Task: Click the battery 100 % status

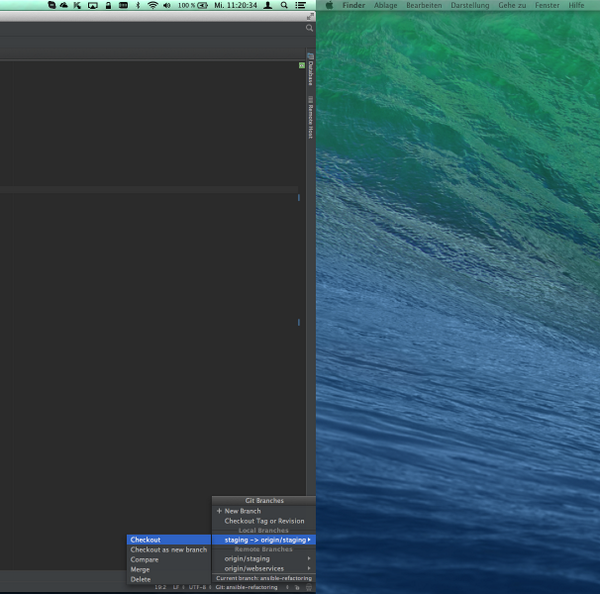Action: click(x=193, y=5)
